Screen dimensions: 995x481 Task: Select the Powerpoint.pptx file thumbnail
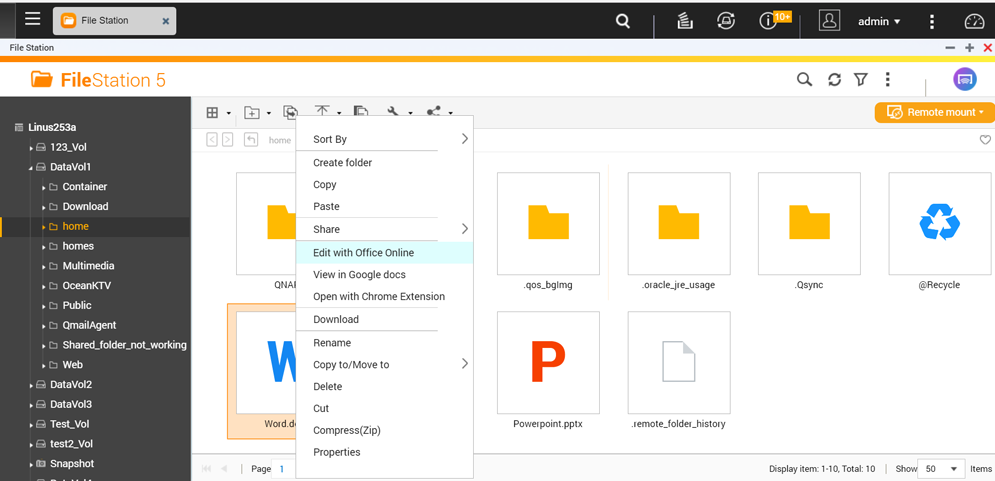[548, 362]
